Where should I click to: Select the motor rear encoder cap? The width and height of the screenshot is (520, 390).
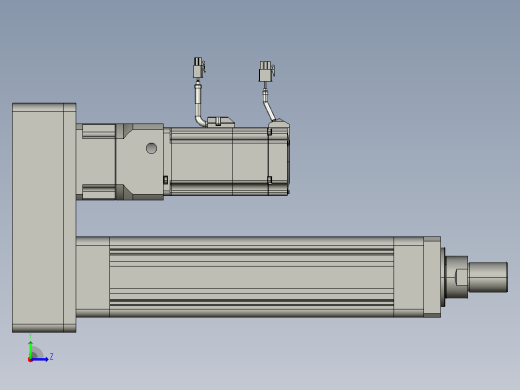click(x=279, y=157)
